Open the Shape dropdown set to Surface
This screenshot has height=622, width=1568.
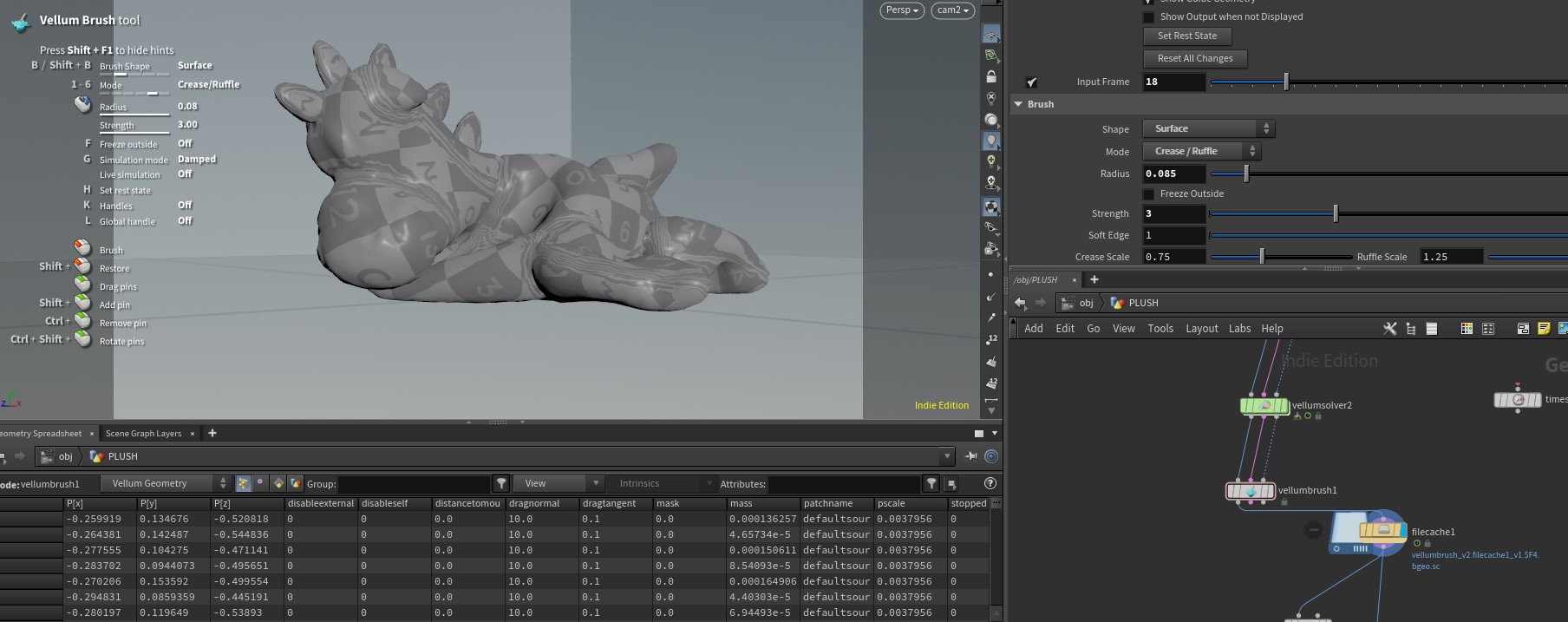tap(1208, 128)
